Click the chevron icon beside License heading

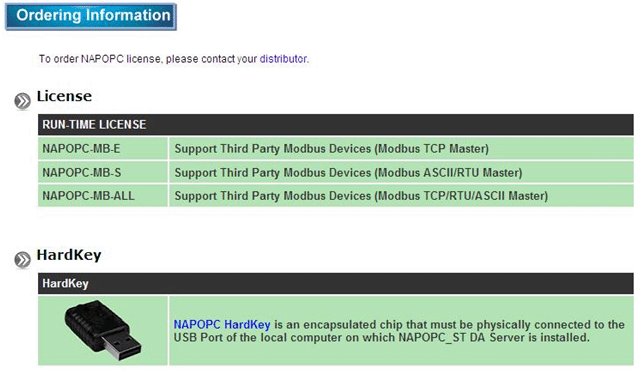pos(22,101)
